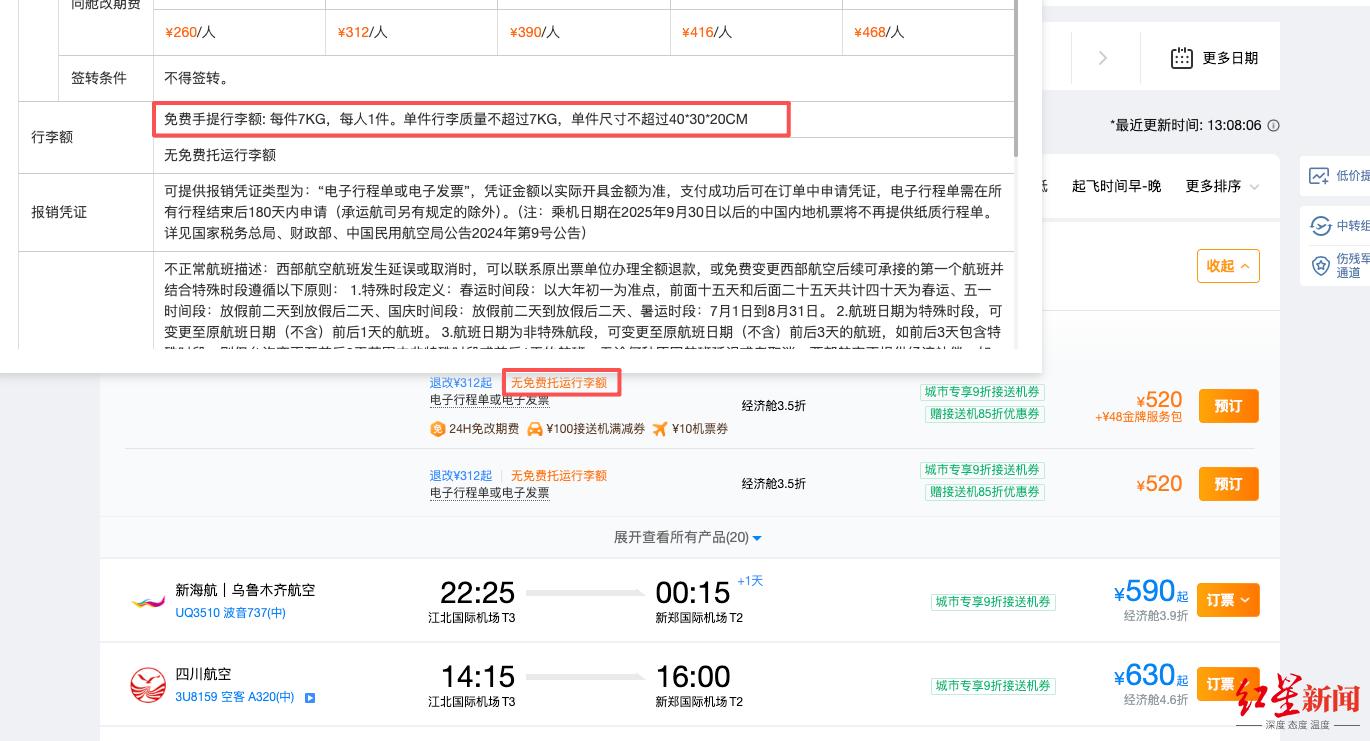1370x741 pixels.
Task: Sort by 起飞时间早-晚
Action: (x=1116, y=186)
